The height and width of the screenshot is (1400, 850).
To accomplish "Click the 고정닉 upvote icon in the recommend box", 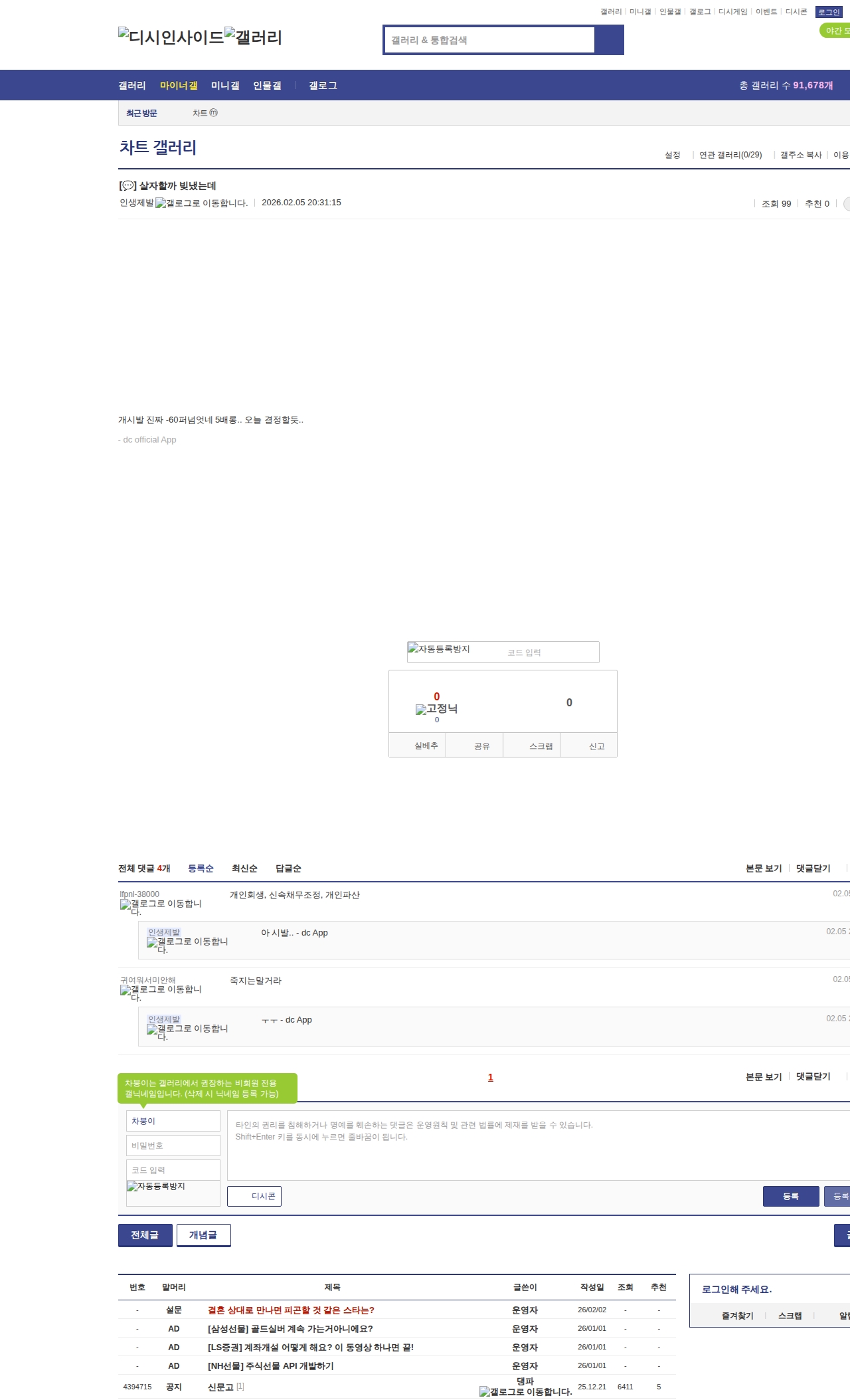I will pos(436,709).
